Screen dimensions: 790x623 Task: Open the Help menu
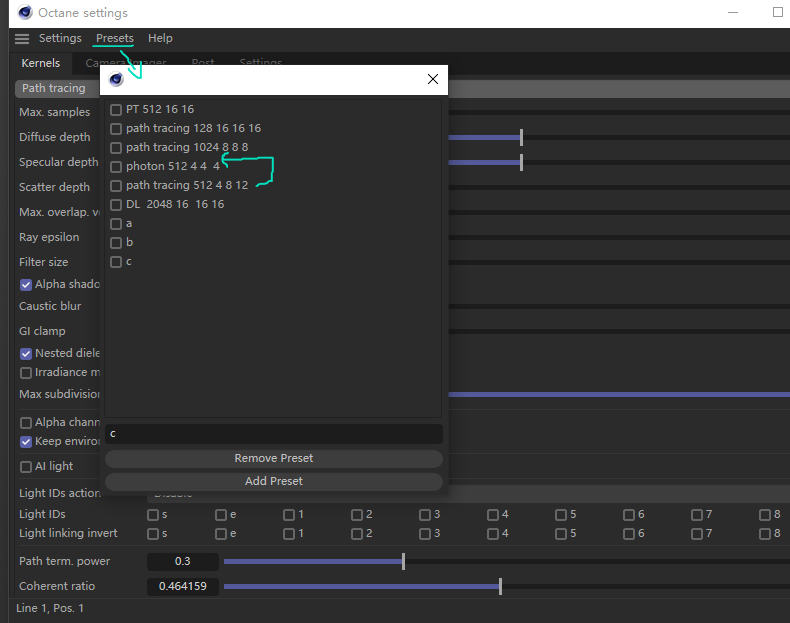click(x=160, y=38)
